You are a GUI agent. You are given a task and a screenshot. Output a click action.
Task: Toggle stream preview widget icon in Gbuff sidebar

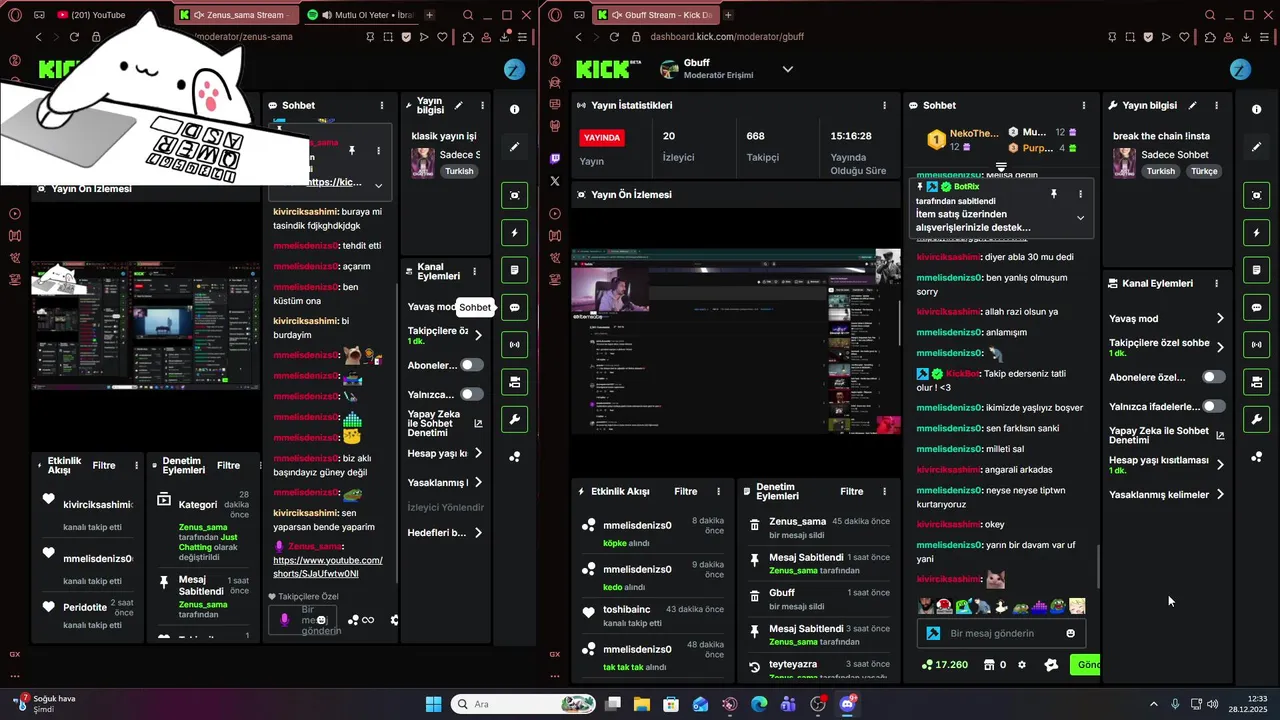(1256, 195)
